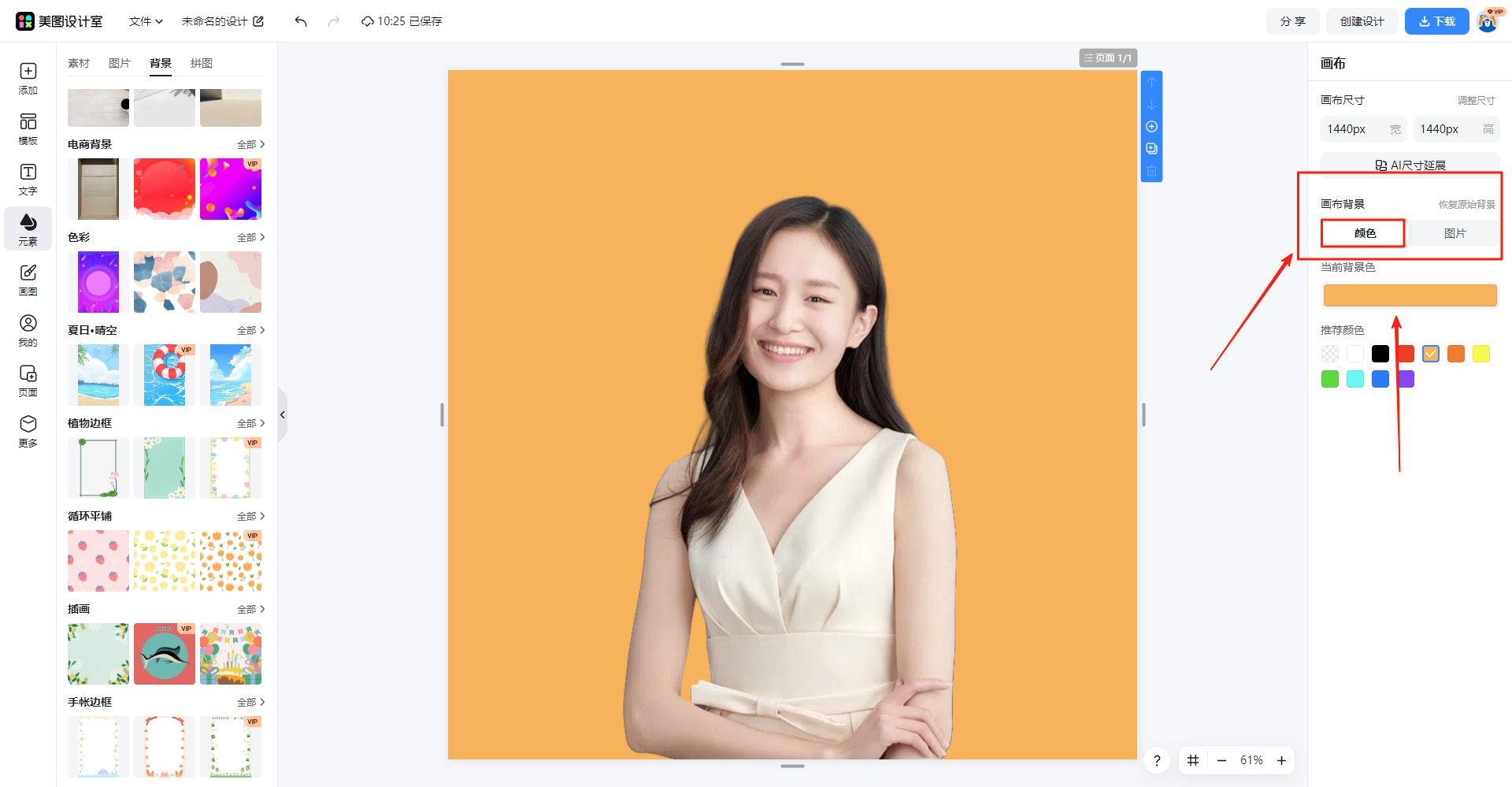Screen dimensions: 1512x787
Task: Add new page plus icon
Action: pos(1151,127)
